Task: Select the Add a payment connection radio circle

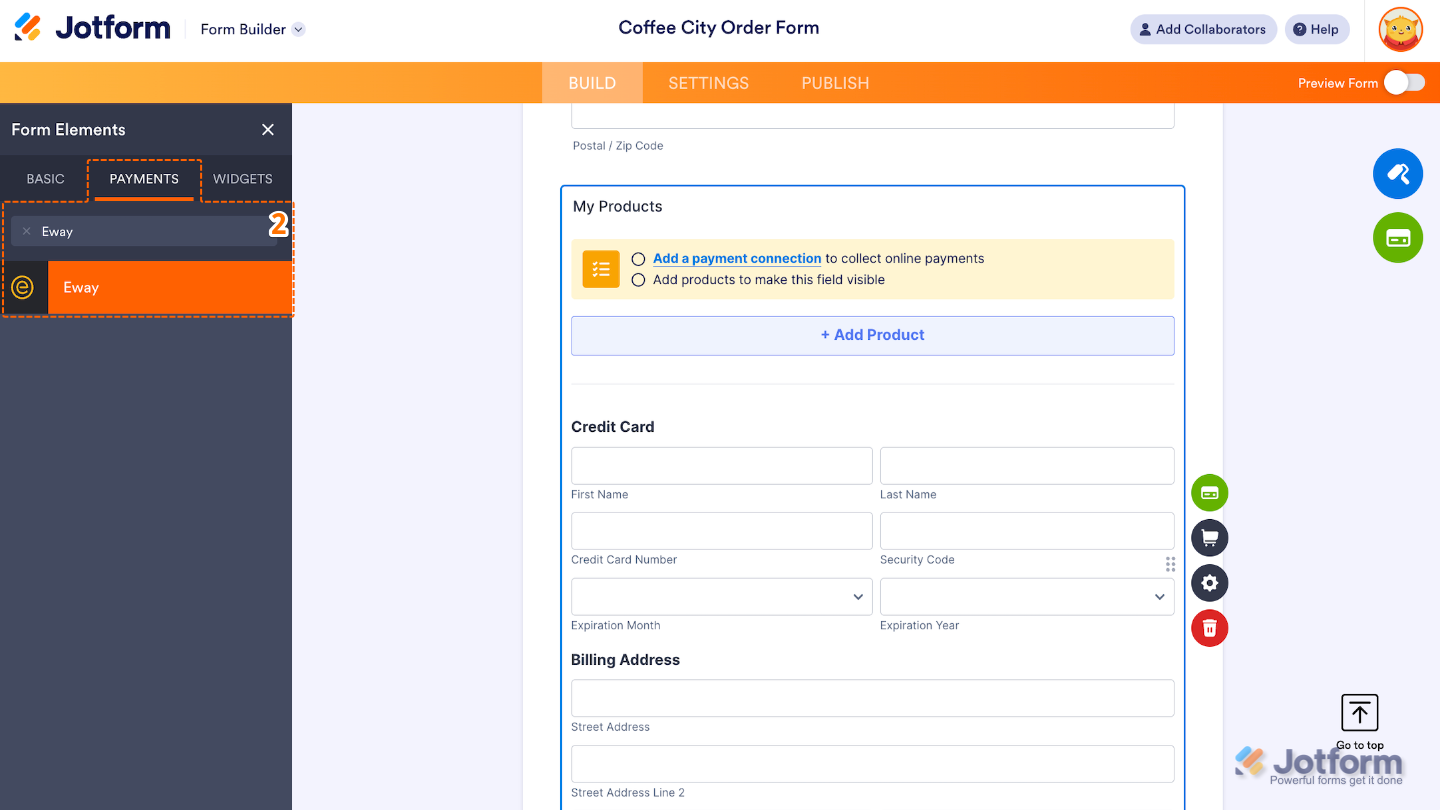Action: pyautogui.click(x=638, y=259)
